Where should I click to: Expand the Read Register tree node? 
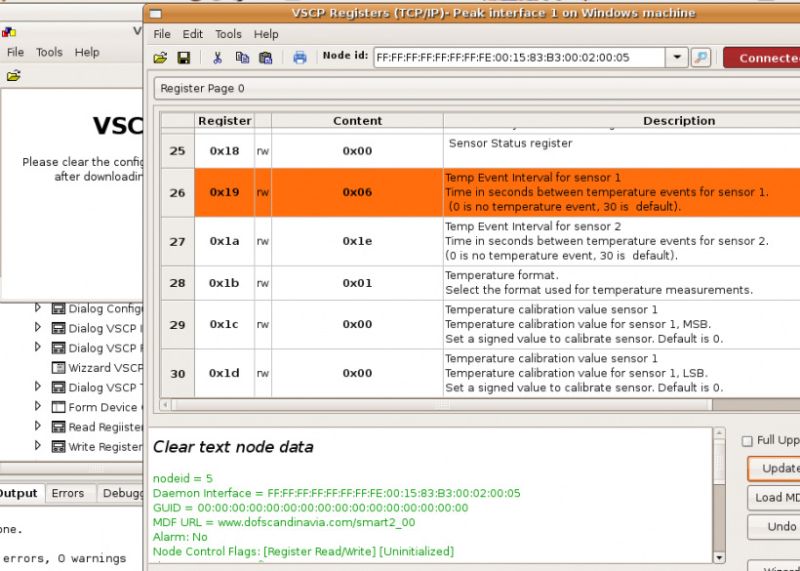pyautogui.click(x=37, y=426)
